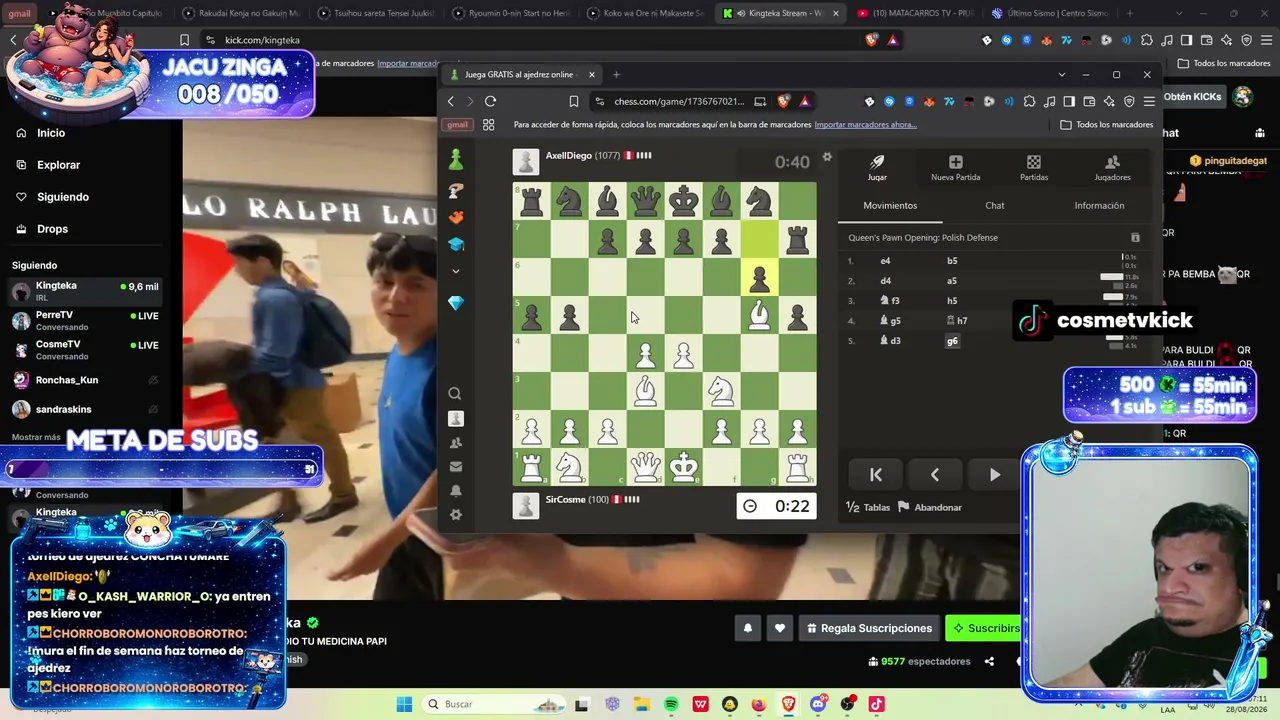Go back in the chess.com browser window
The image size is (1280, 720).
(x=451, y=101)
